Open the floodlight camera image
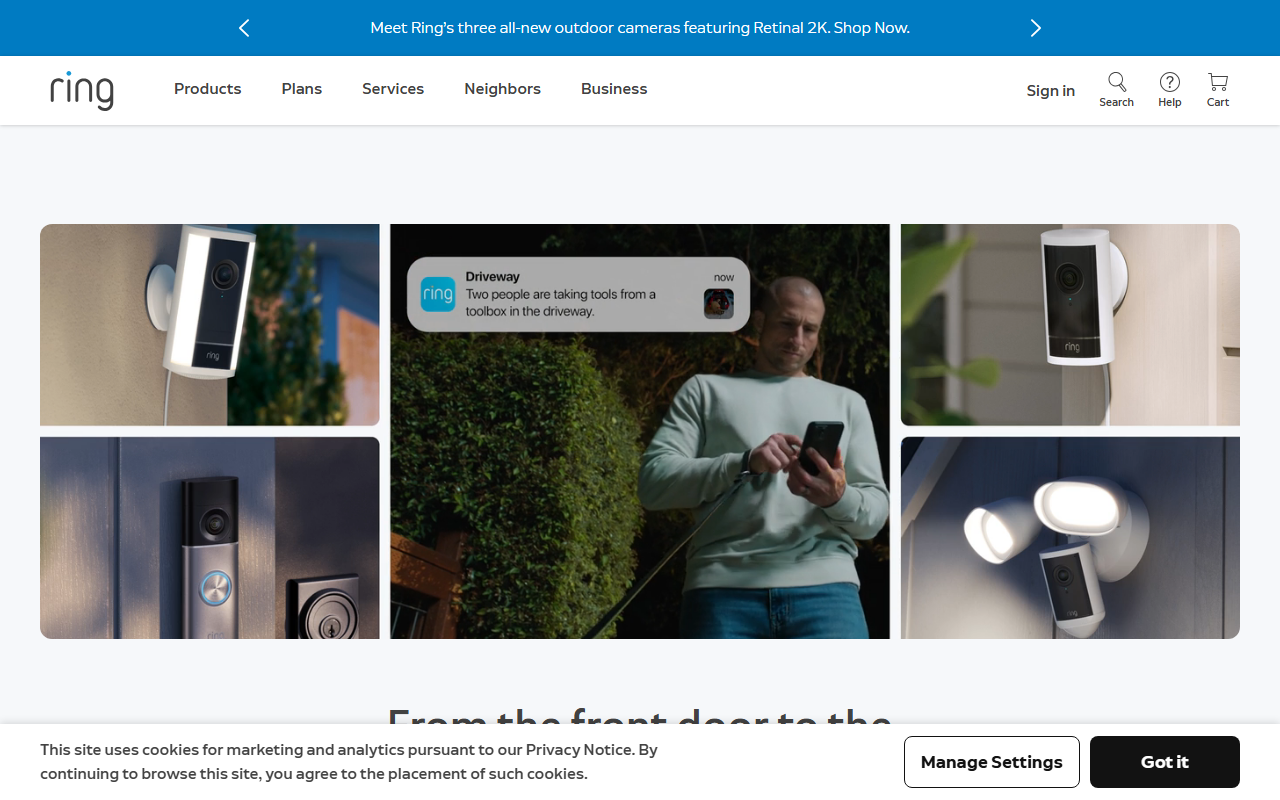This screenshot has width=1280, height=800. pos(1070,538)
